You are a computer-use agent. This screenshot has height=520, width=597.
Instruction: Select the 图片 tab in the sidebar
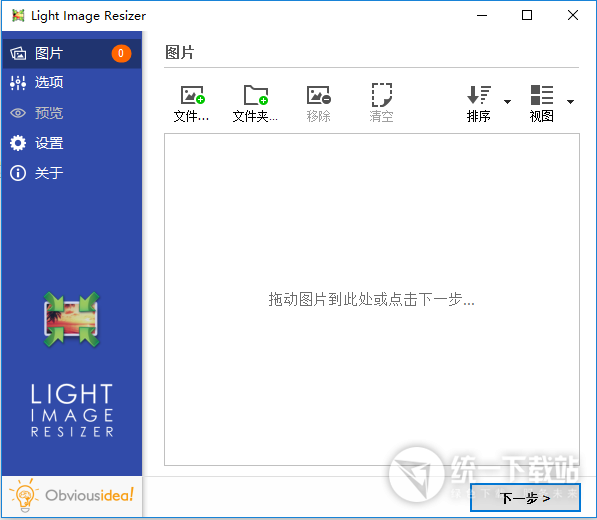coord(72,53)
